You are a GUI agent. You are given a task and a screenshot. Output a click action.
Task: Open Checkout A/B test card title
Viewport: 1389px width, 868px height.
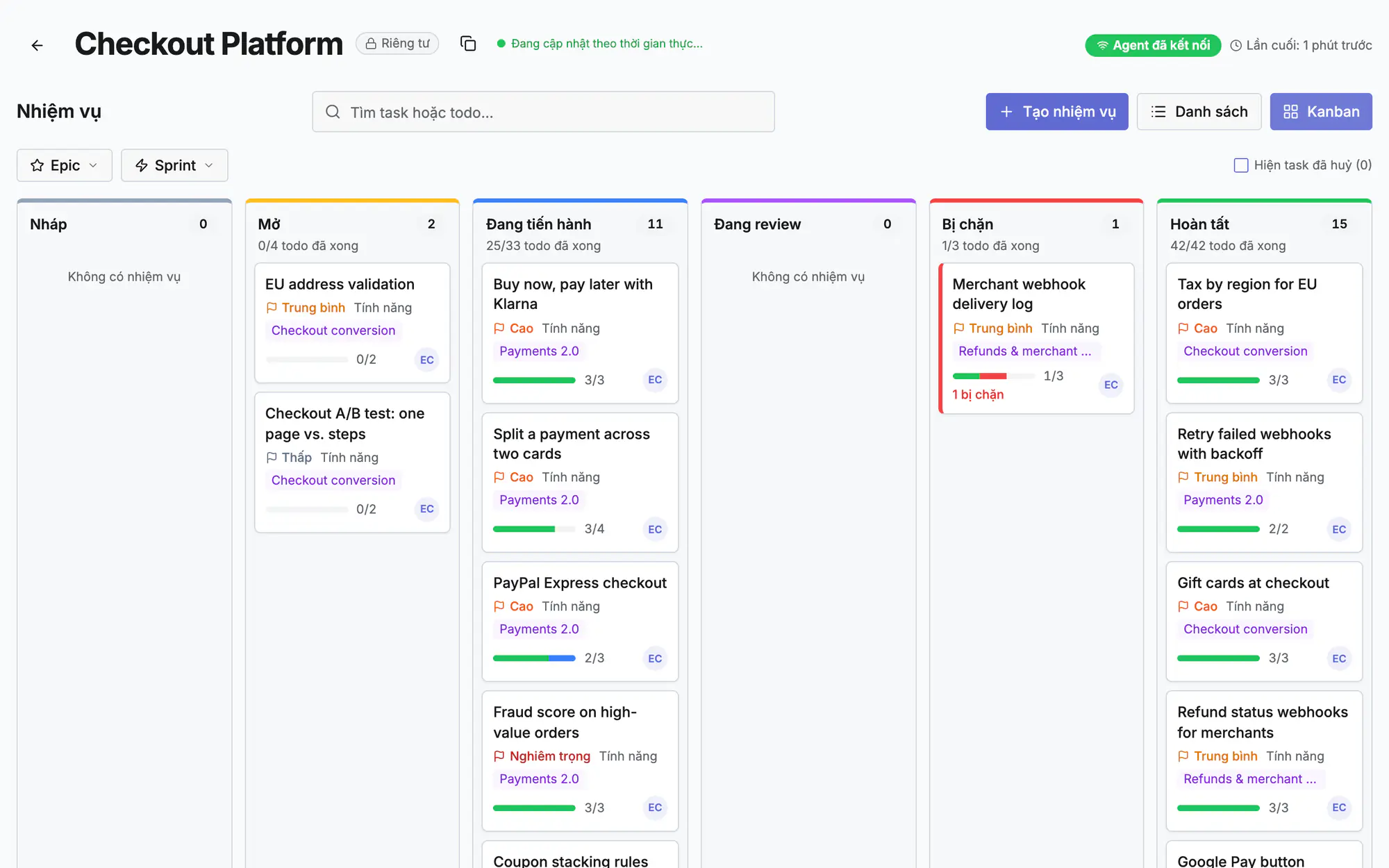coord(344,424)
